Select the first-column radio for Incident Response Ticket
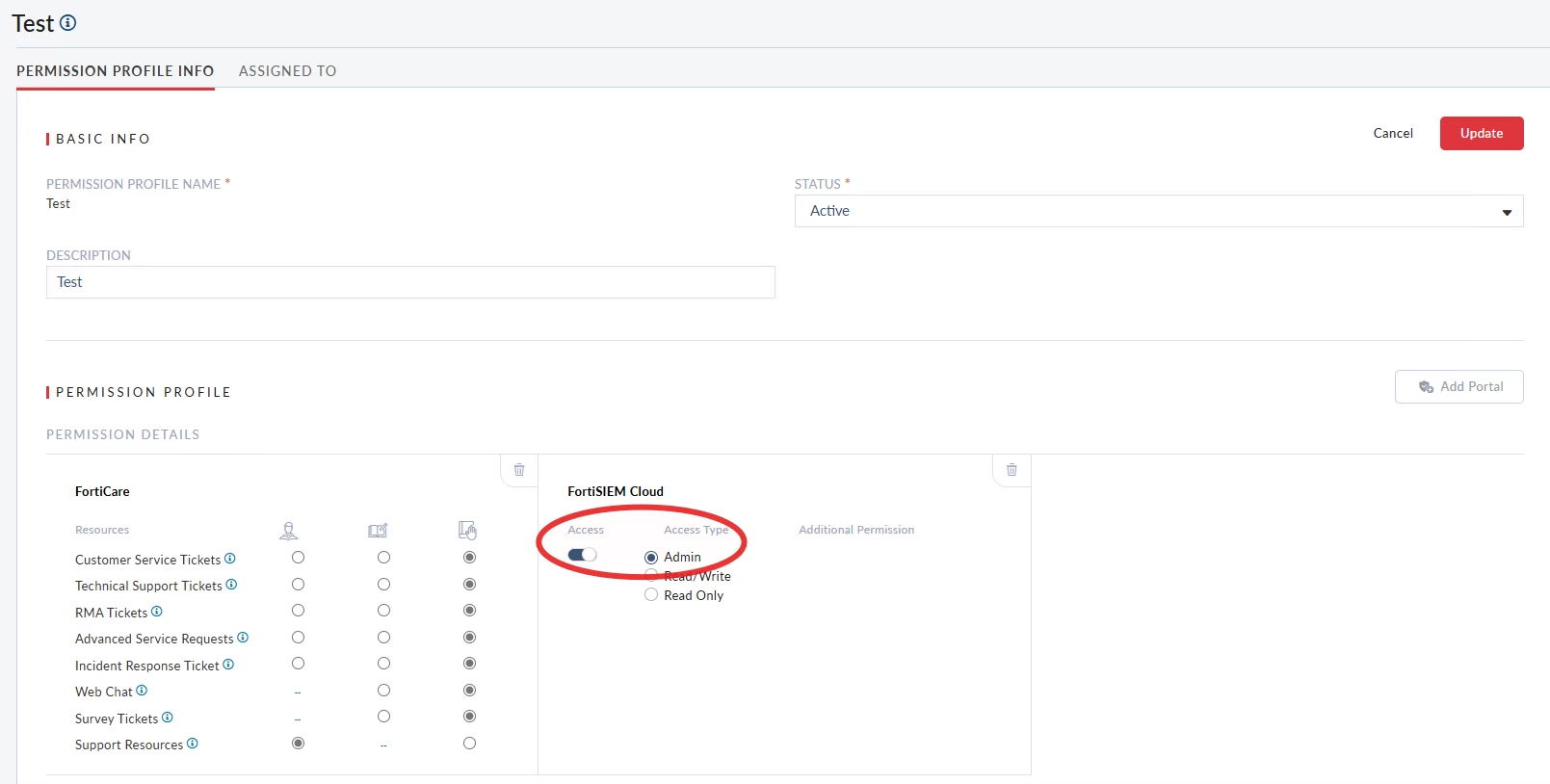This screenshot has height=784, width=1550. [299, 664]
